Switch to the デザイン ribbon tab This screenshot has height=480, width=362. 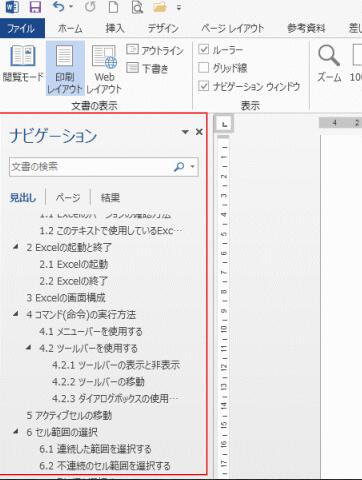coord(163,29)
